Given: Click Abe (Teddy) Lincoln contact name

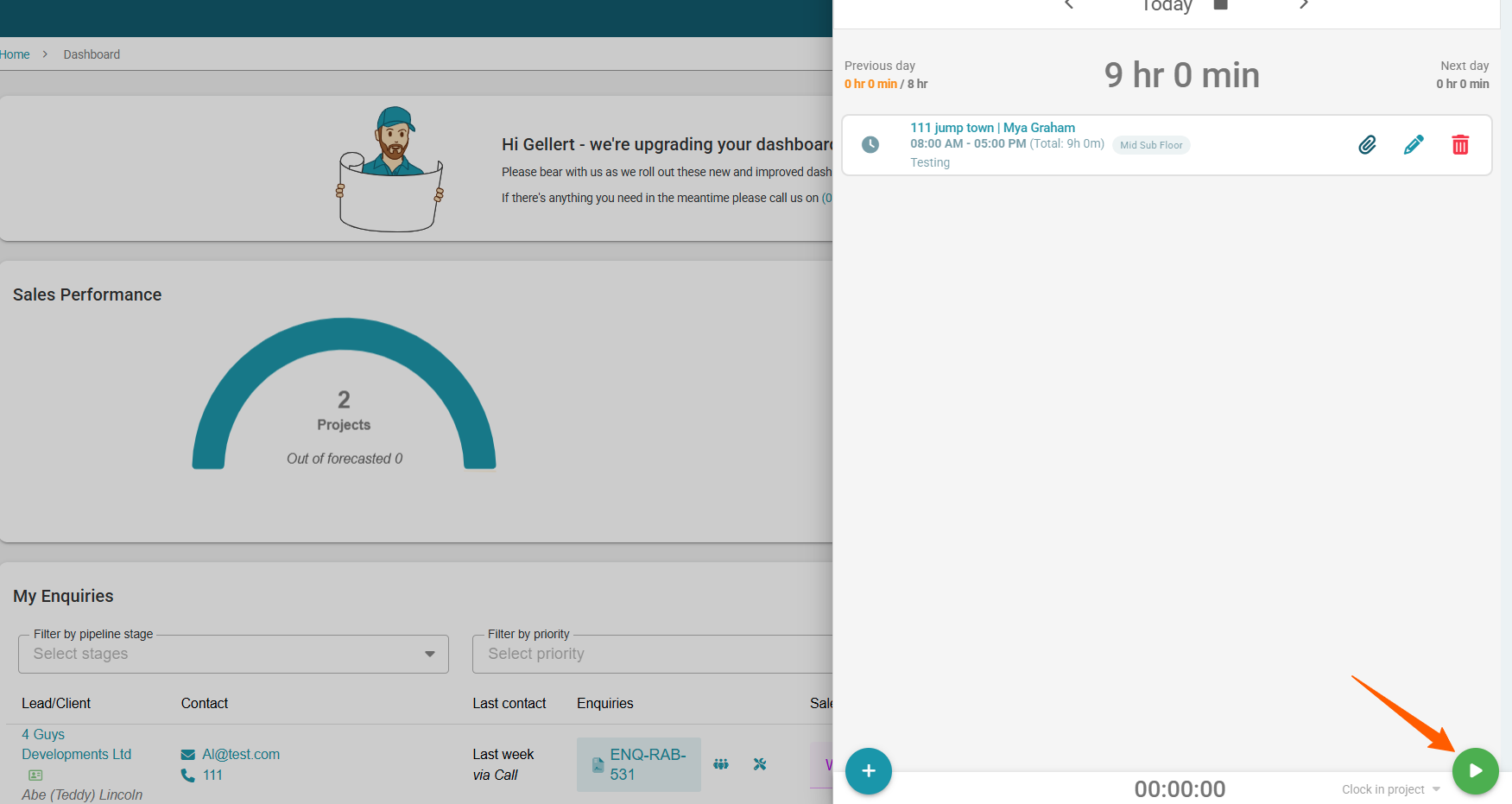Looking at the screenshot, I should pyautogui.click(x=82, y=795).
